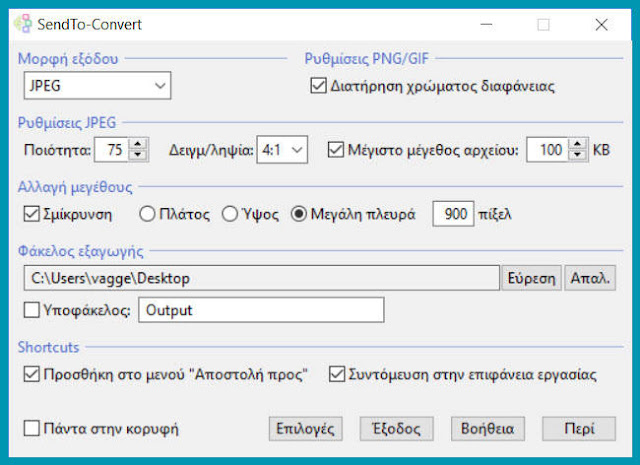Click the Έξοδος button
The height and width of the screenshot is (465, 640).
[396, 429]
